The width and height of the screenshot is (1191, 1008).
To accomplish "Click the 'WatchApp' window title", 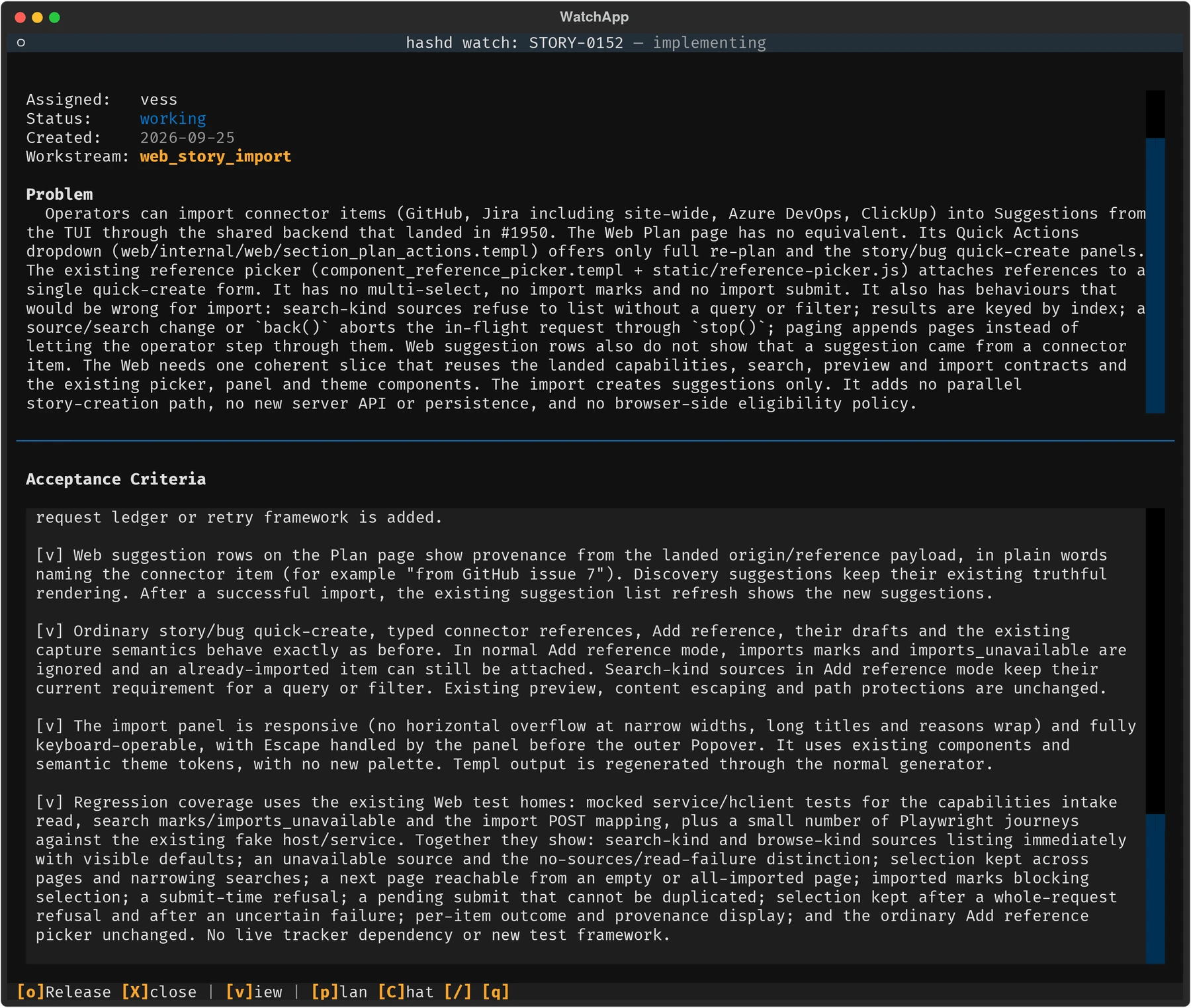I will click(x=594, y=17).
